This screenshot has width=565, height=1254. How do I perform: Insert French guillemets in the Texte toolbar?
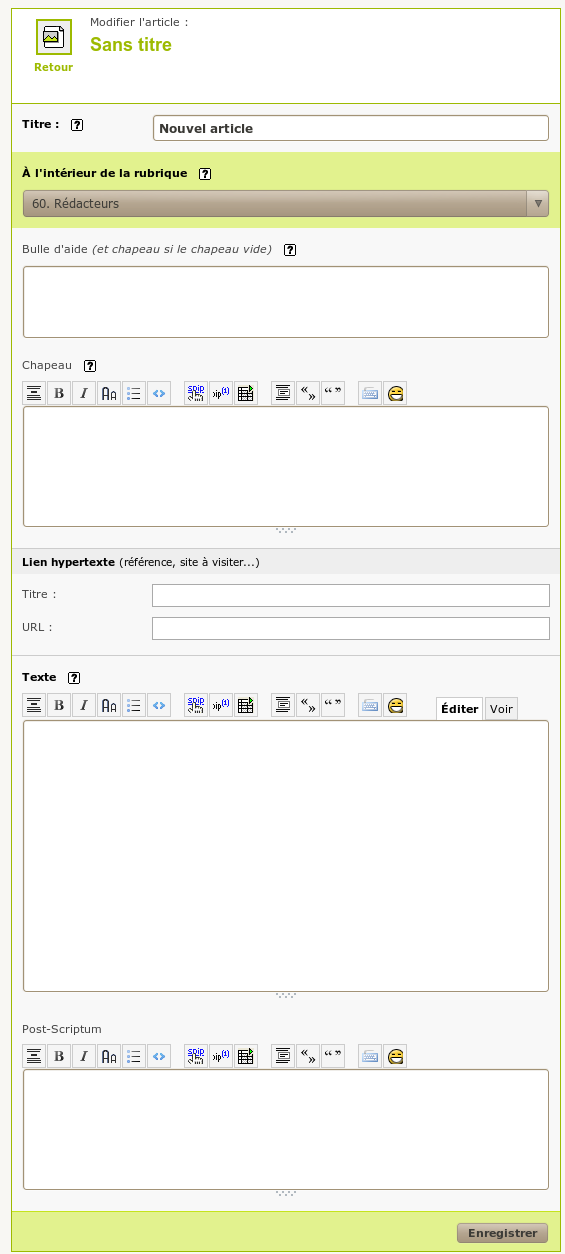[x=308, y=706]
